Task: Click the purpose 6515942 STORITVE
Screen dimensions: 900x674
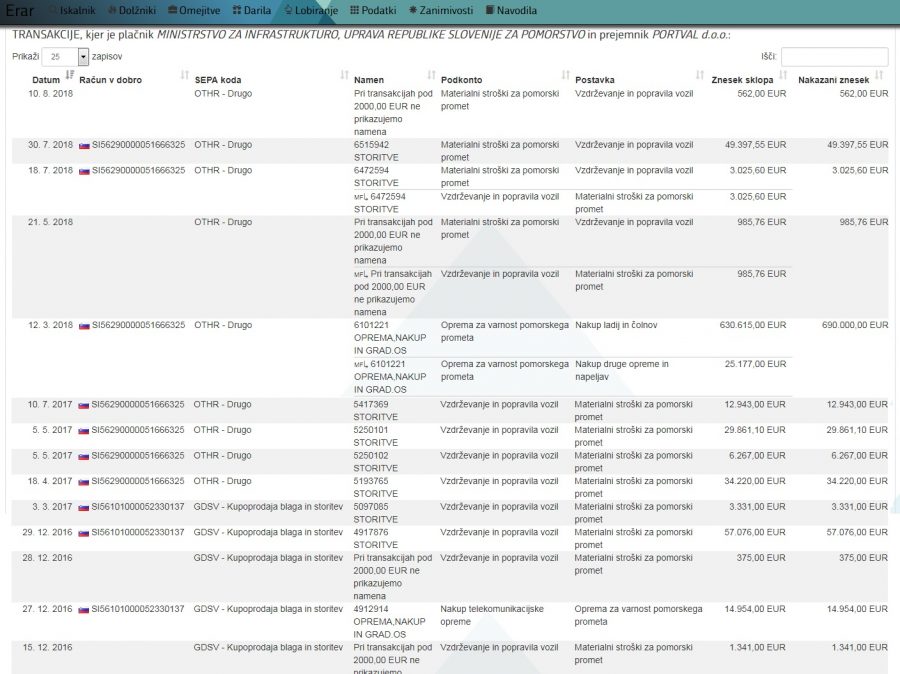Action: pos(376,151)
